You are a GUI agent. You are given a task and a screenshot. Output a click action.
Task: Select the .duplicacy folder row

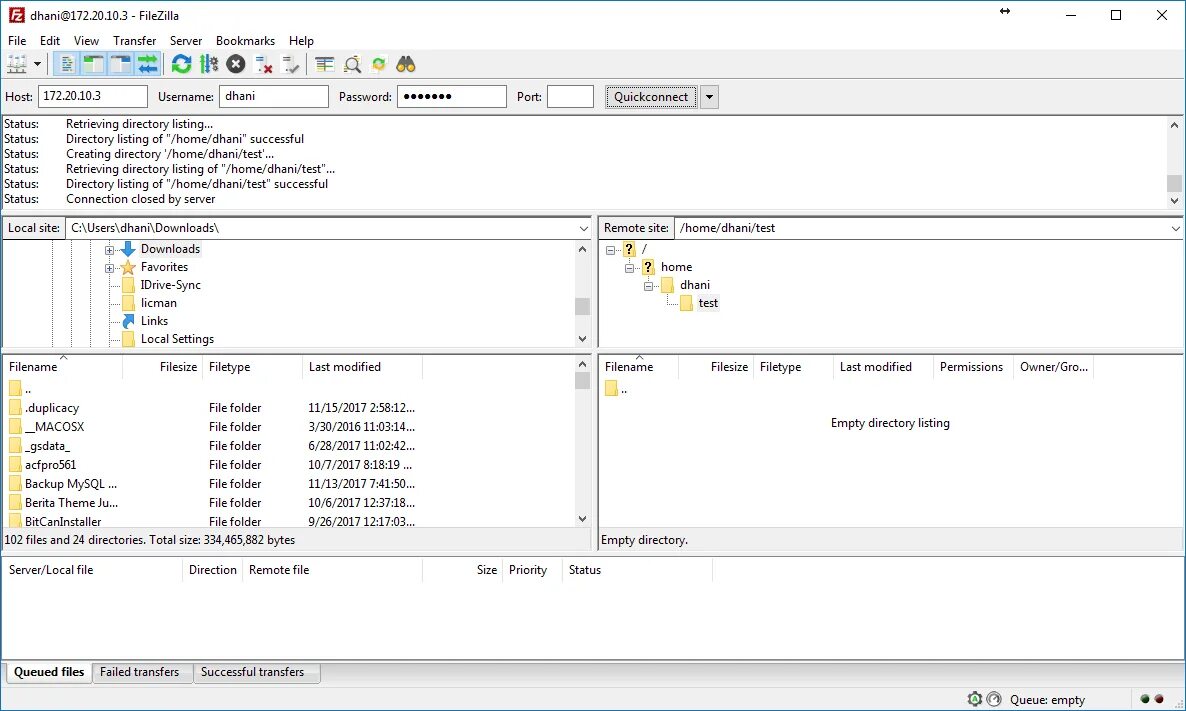coord(287,408)
